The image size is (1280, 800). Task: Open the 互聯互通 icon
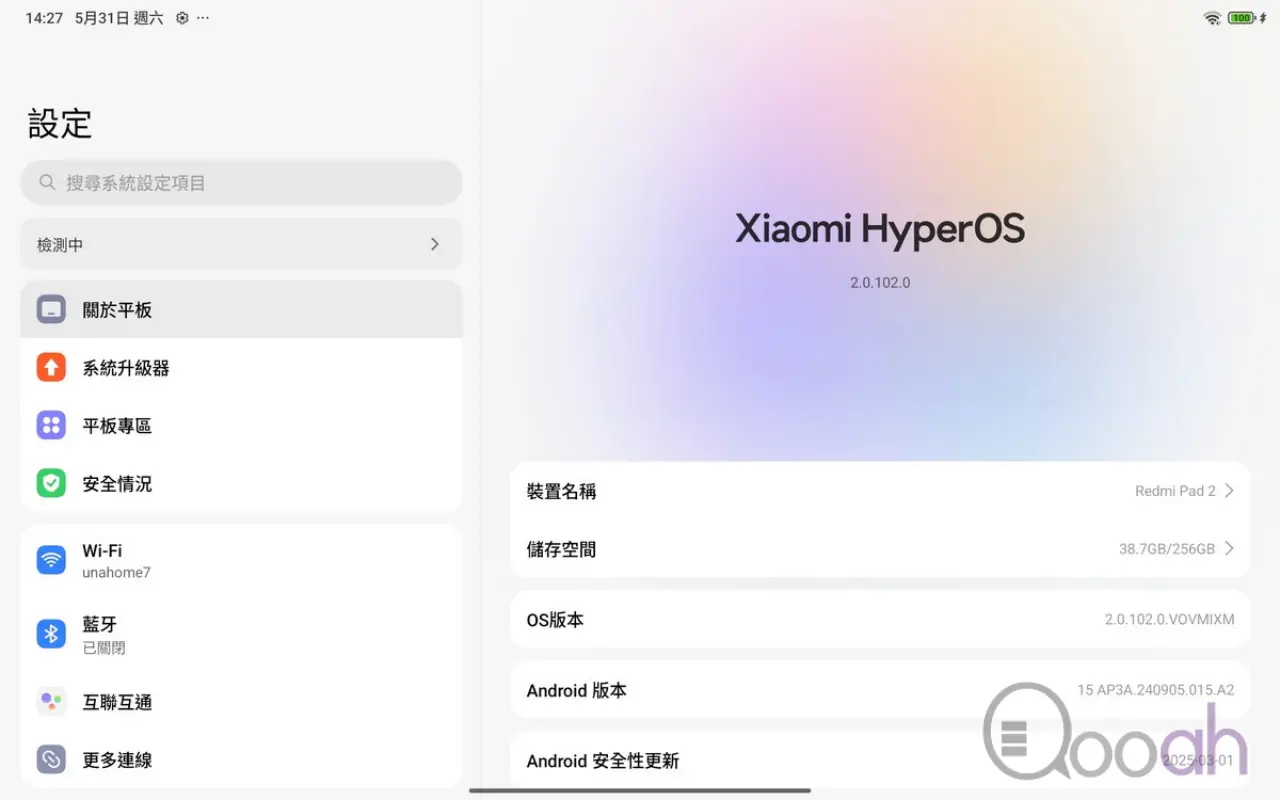pyautogui.click(x=51, y=702)
